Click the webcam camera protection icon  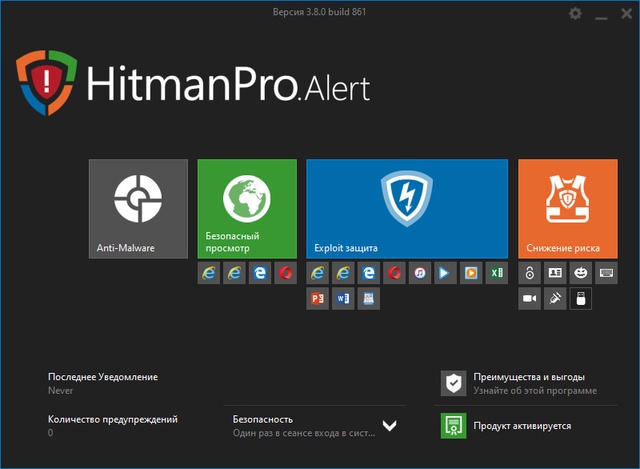click(530, 298)
